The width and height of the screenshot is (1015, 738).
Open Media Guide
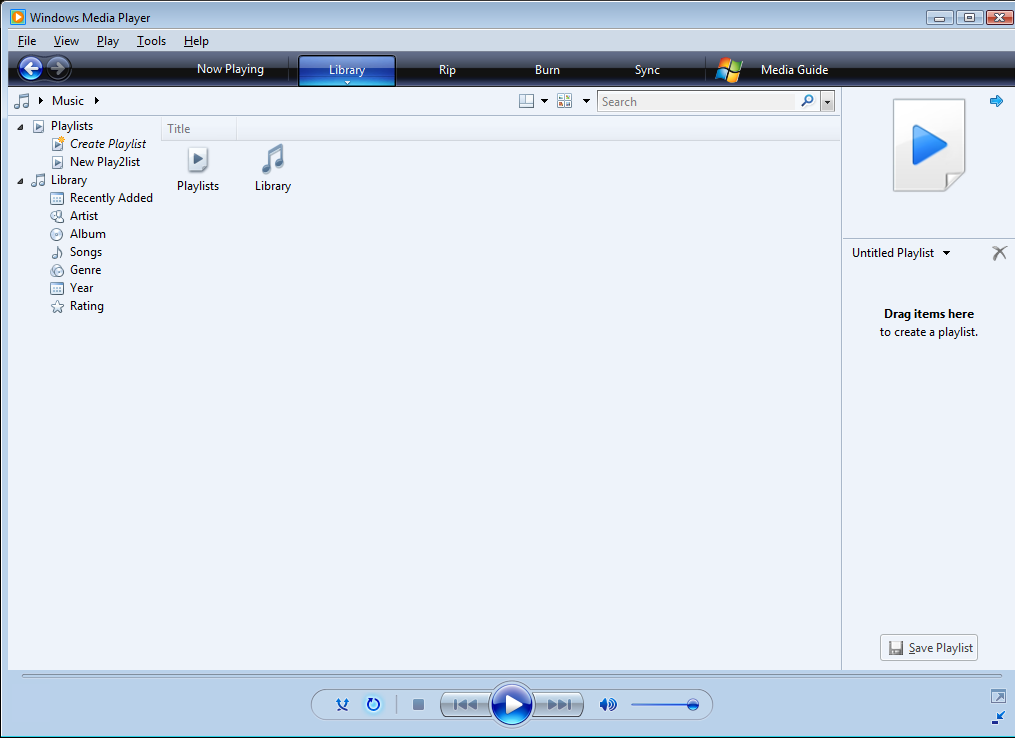coord(793,69)
